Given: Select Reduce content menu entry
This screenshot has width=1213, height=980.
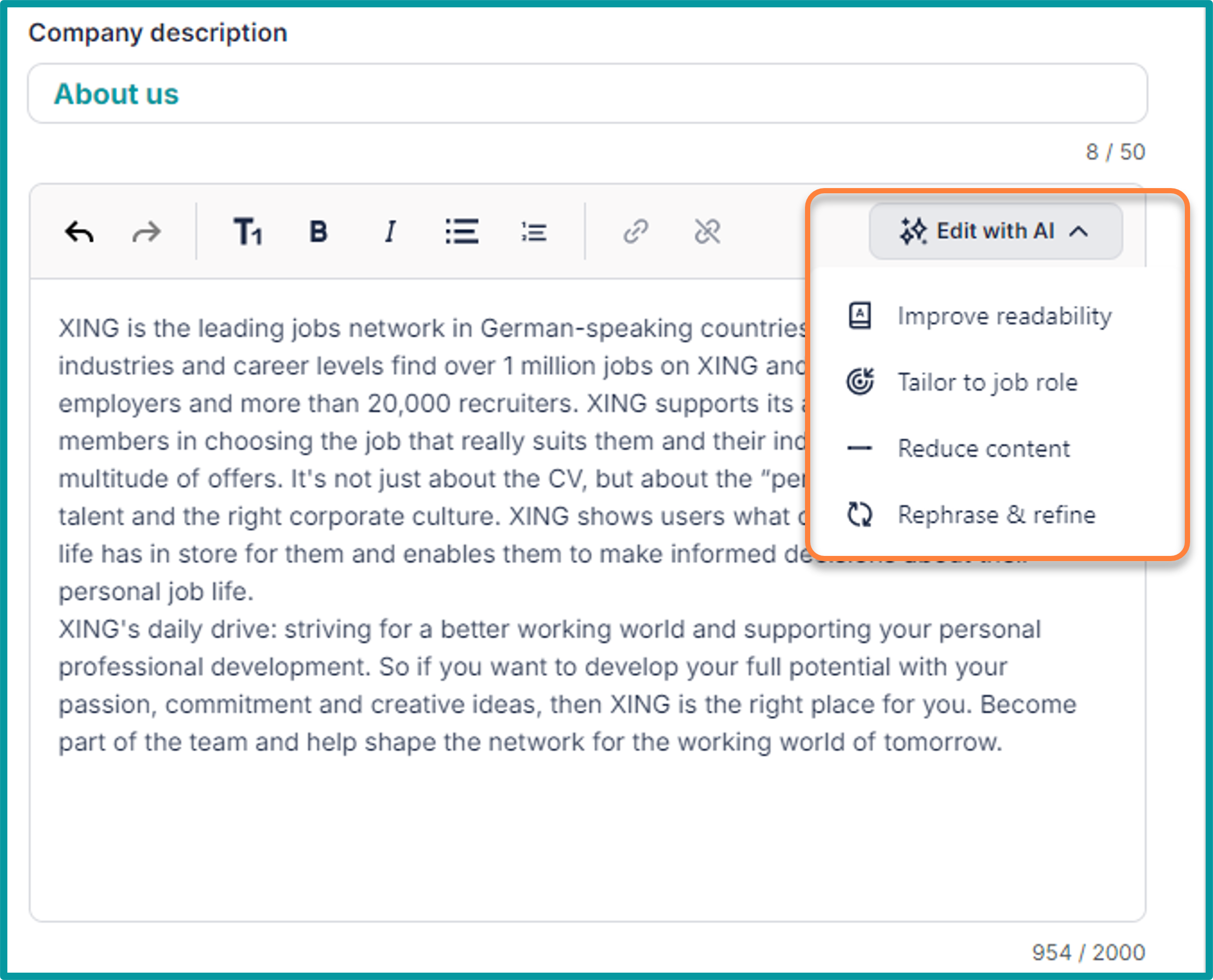Looking at the screenshot, I should tap(983, 449).
